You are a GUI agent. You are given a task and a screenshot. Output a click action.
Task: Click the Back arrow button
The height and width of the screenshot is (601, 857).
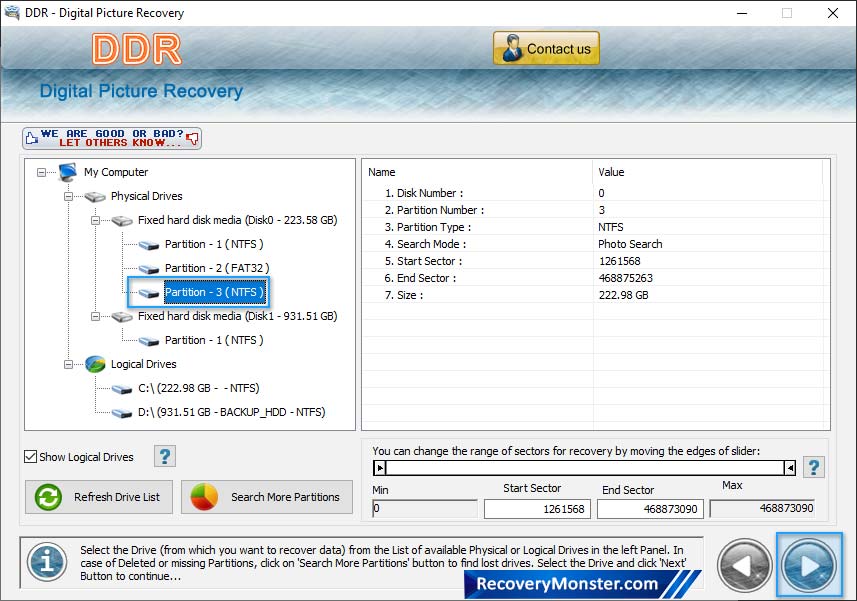tap(744, 565)
